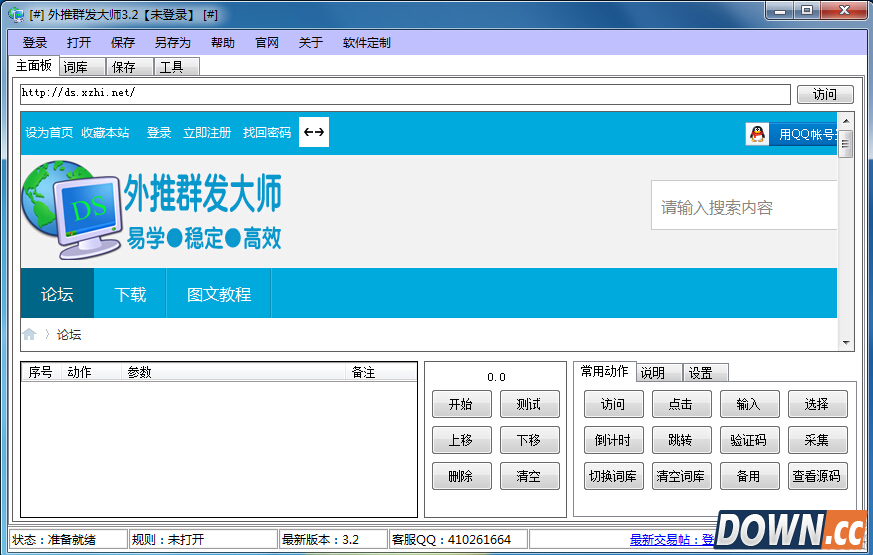
Task: Open the 帮助 menu
Action: (223, 43)
